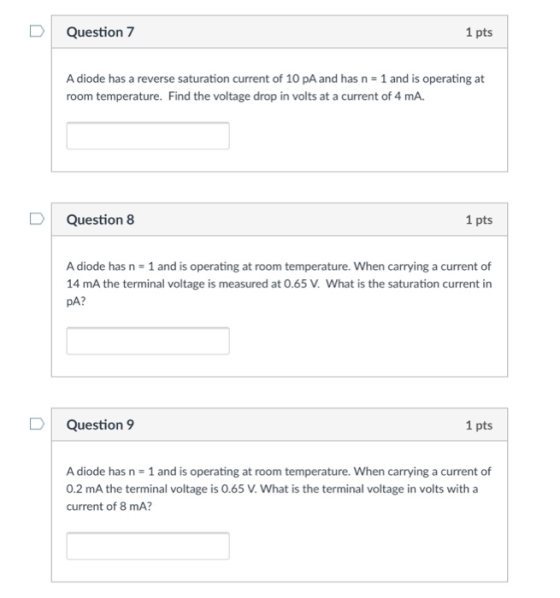This screenshot has width=560, height=598.
Task: Click the "Question 7" heading title
Action: tap(100, 32)
